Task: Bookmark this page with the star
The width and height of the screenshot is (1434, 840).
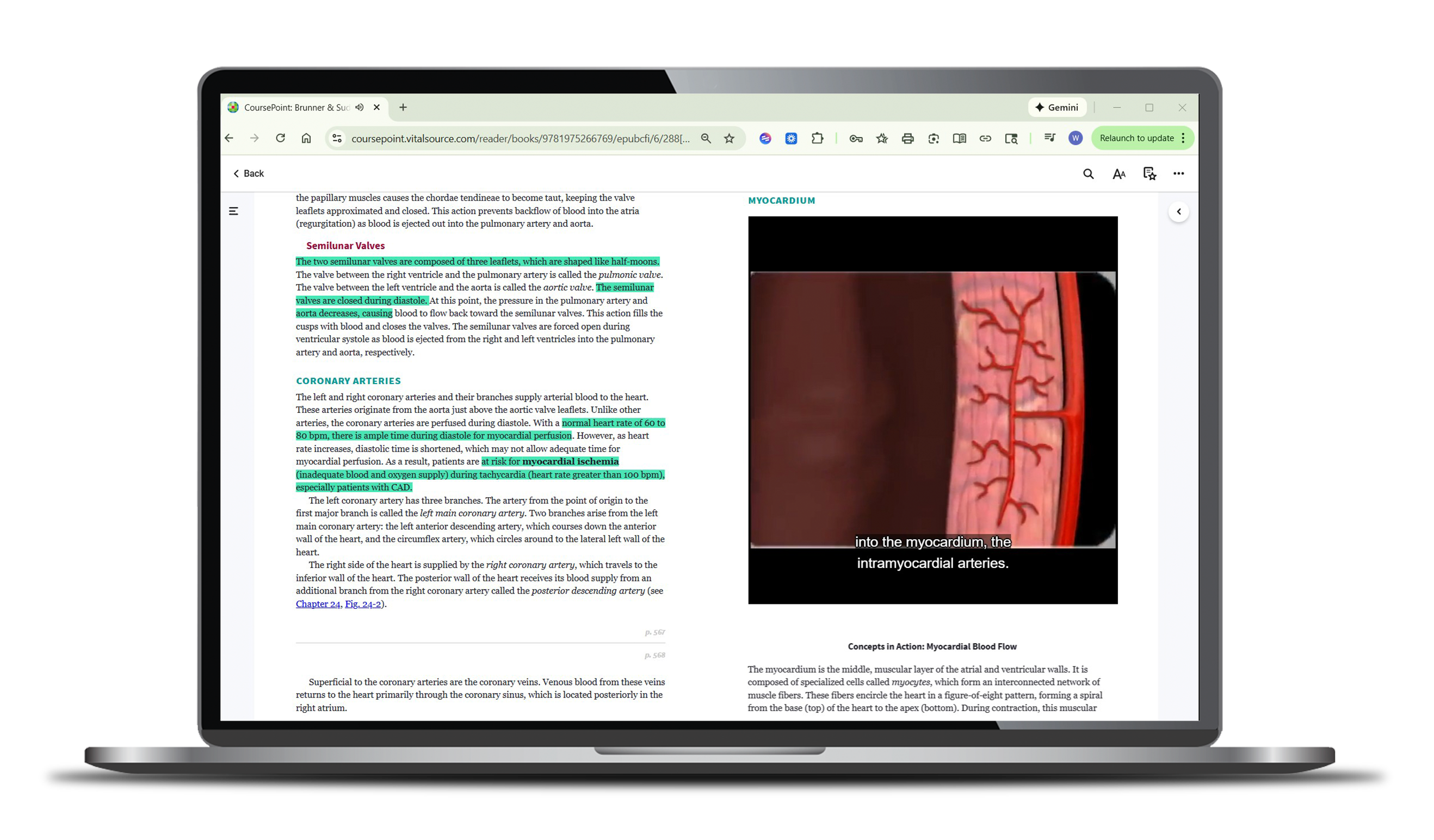Action: [729, 138]
